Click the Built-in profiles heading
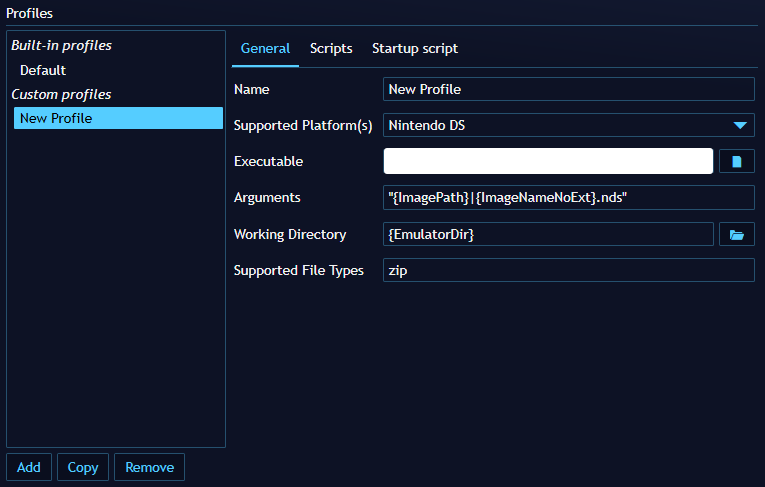 (61, 45)
